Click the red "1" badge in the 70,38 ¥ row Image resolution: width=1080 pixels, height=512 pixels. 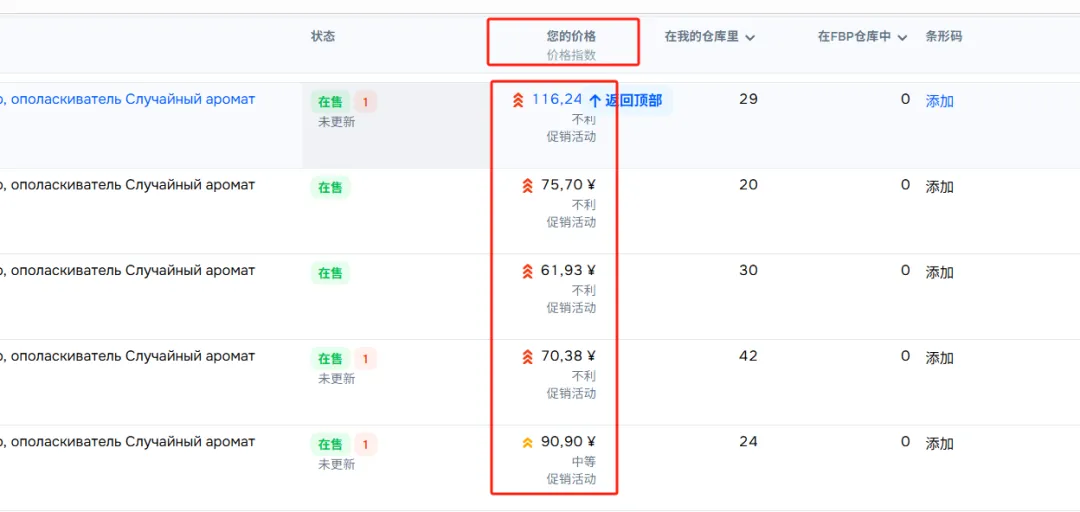click(x=365, y=358)
